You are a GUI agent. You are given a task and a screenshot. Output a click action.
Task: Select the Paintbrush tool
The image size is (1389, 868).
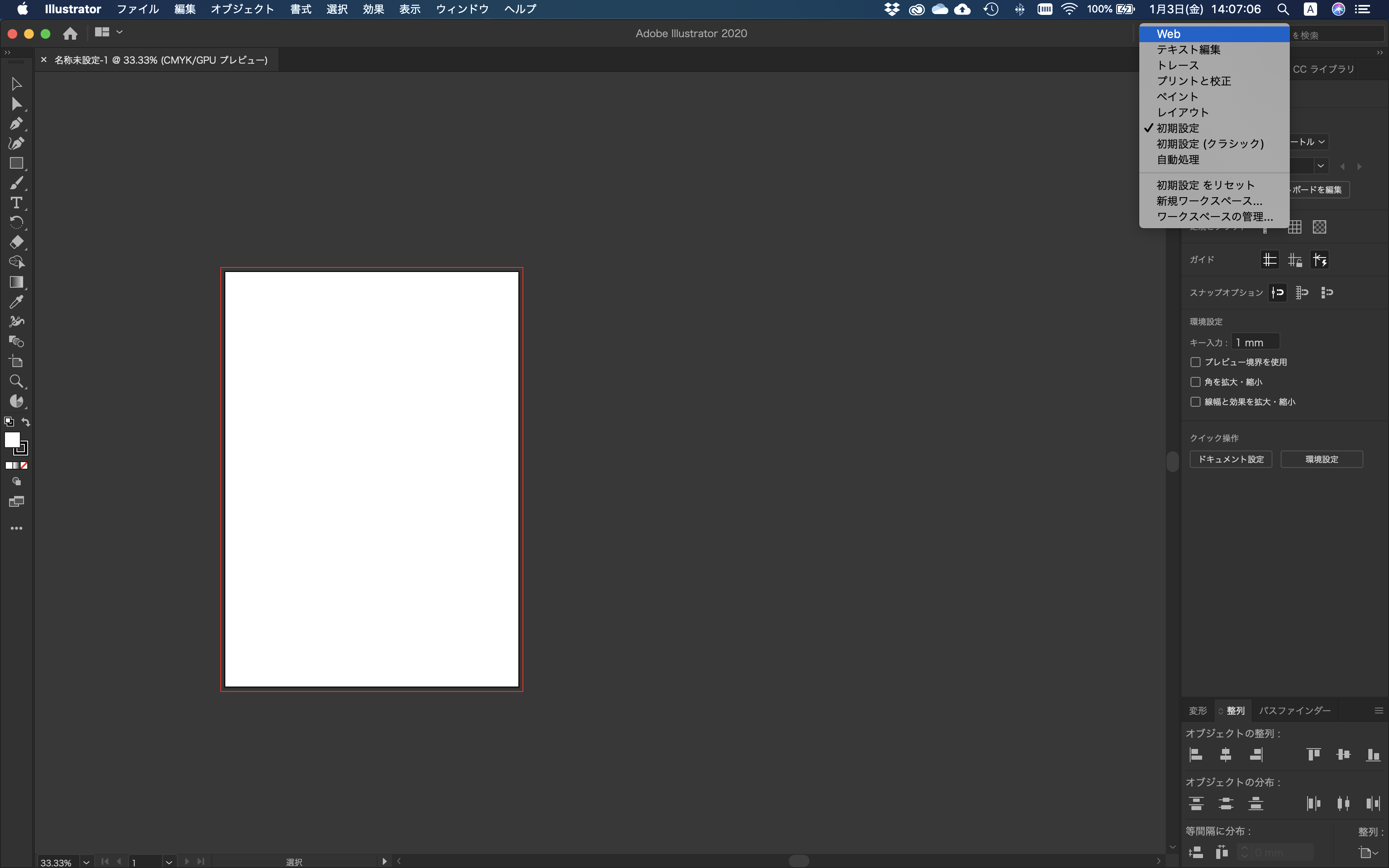(x=17, y=183)
